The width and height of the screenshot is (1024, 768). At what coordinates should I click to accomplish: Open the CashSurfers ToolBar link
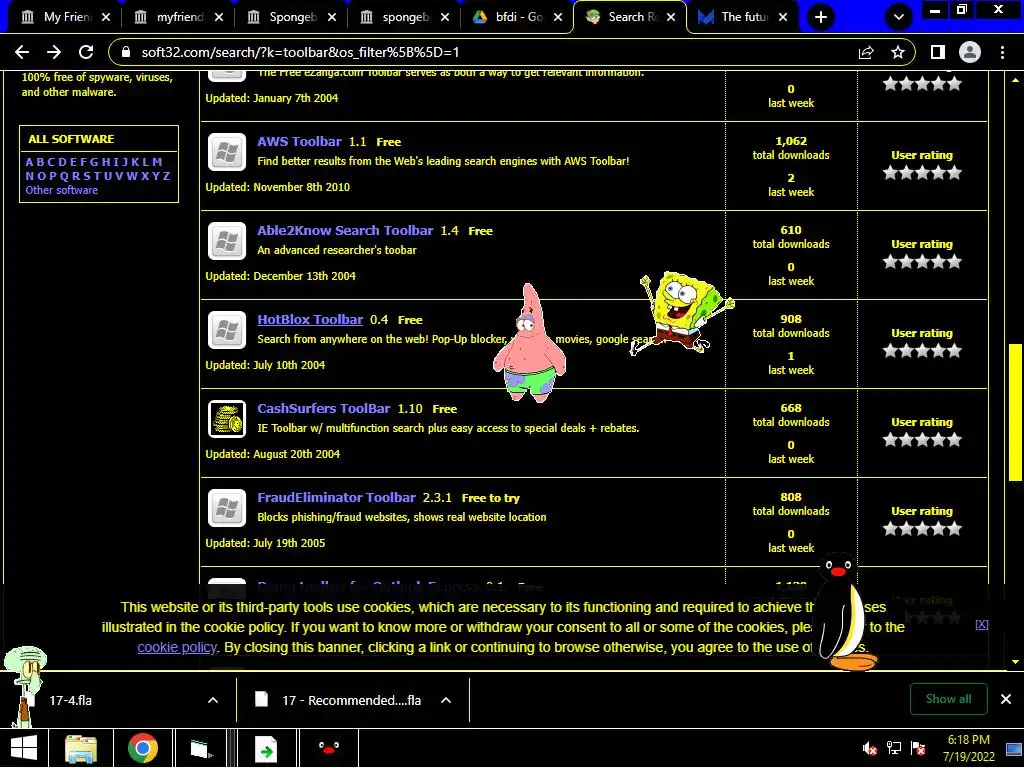click(323, 408)
